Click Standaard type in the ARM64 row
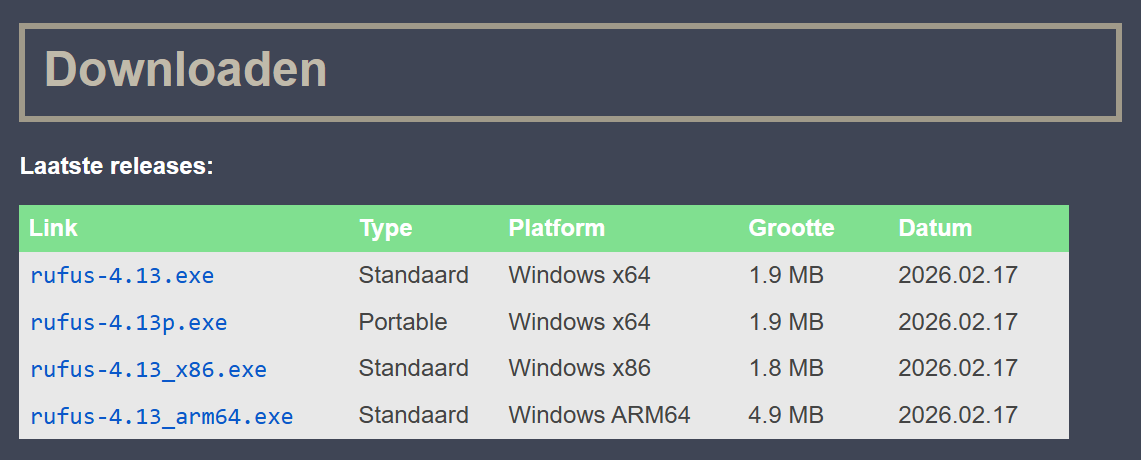 pyautogui.click(x=413, y=415)
